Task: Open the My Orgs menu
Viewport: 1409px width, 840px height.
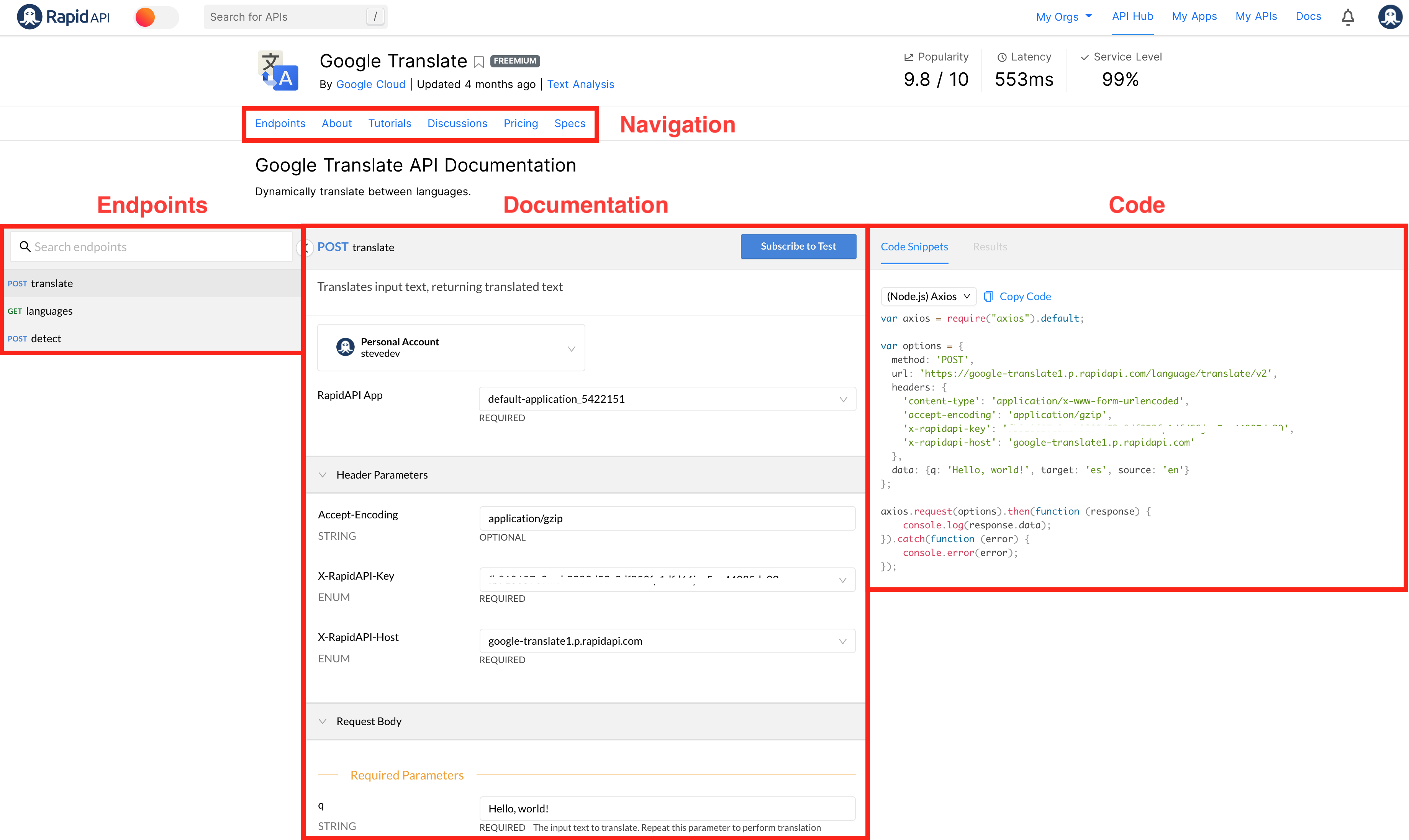Action: tap(1063, 16)
